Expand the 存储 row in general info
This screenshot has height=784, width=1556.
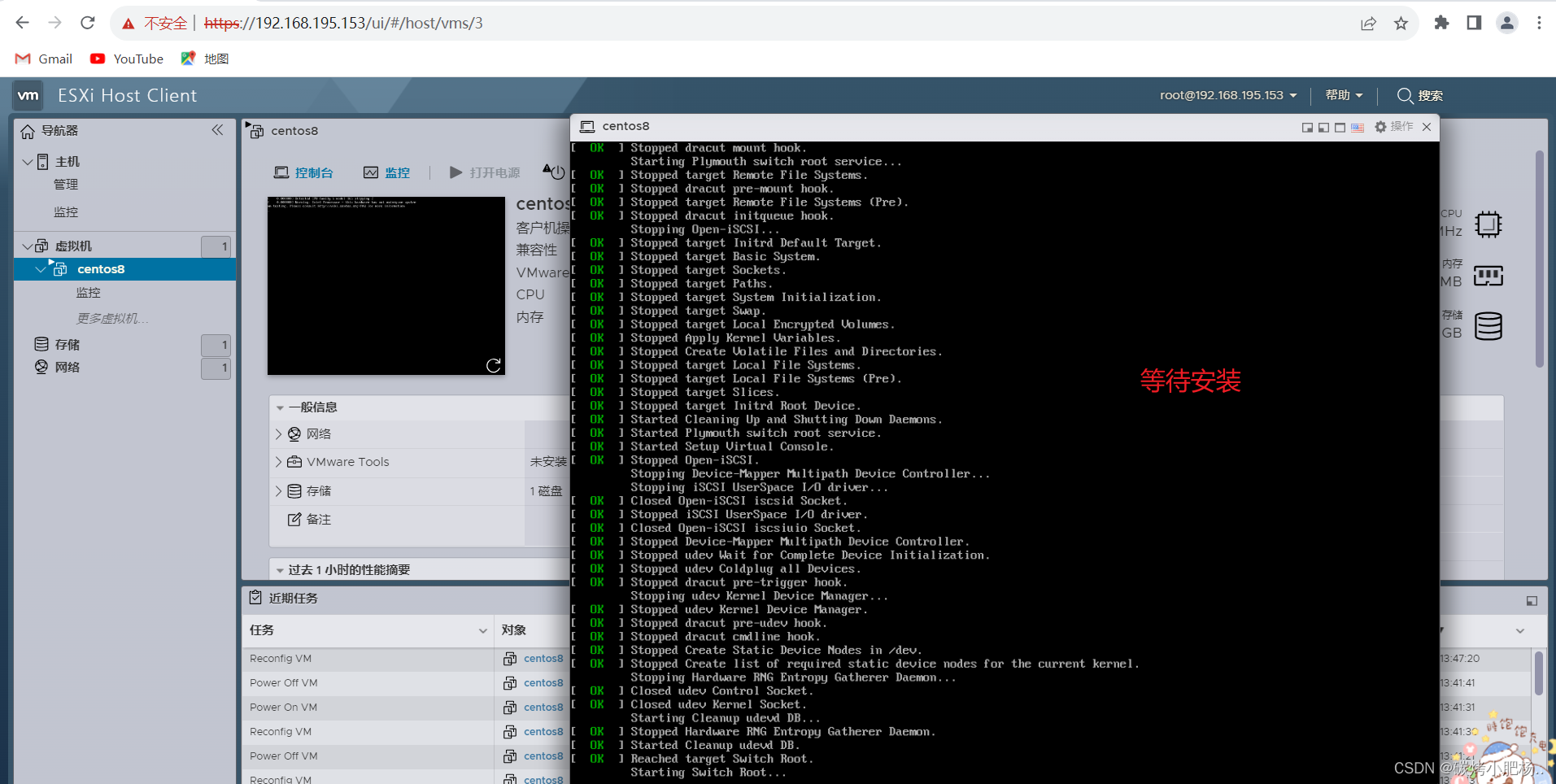tap(278, 491)
